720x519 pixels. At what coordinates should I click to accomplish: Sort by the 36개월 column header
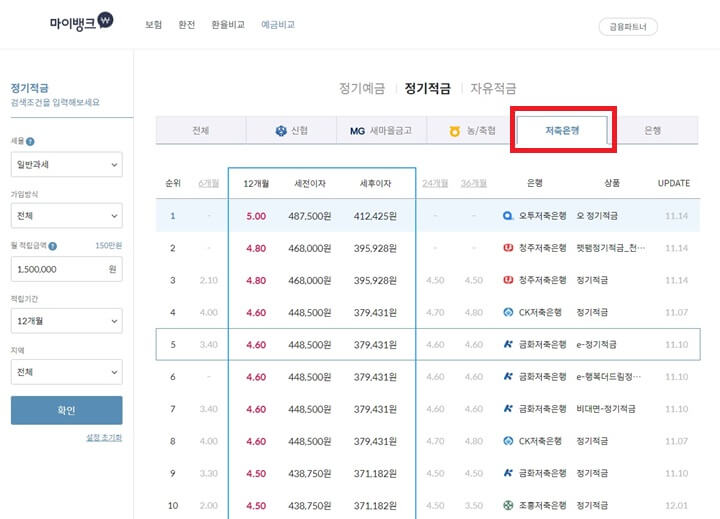click(x=473, y=184)
